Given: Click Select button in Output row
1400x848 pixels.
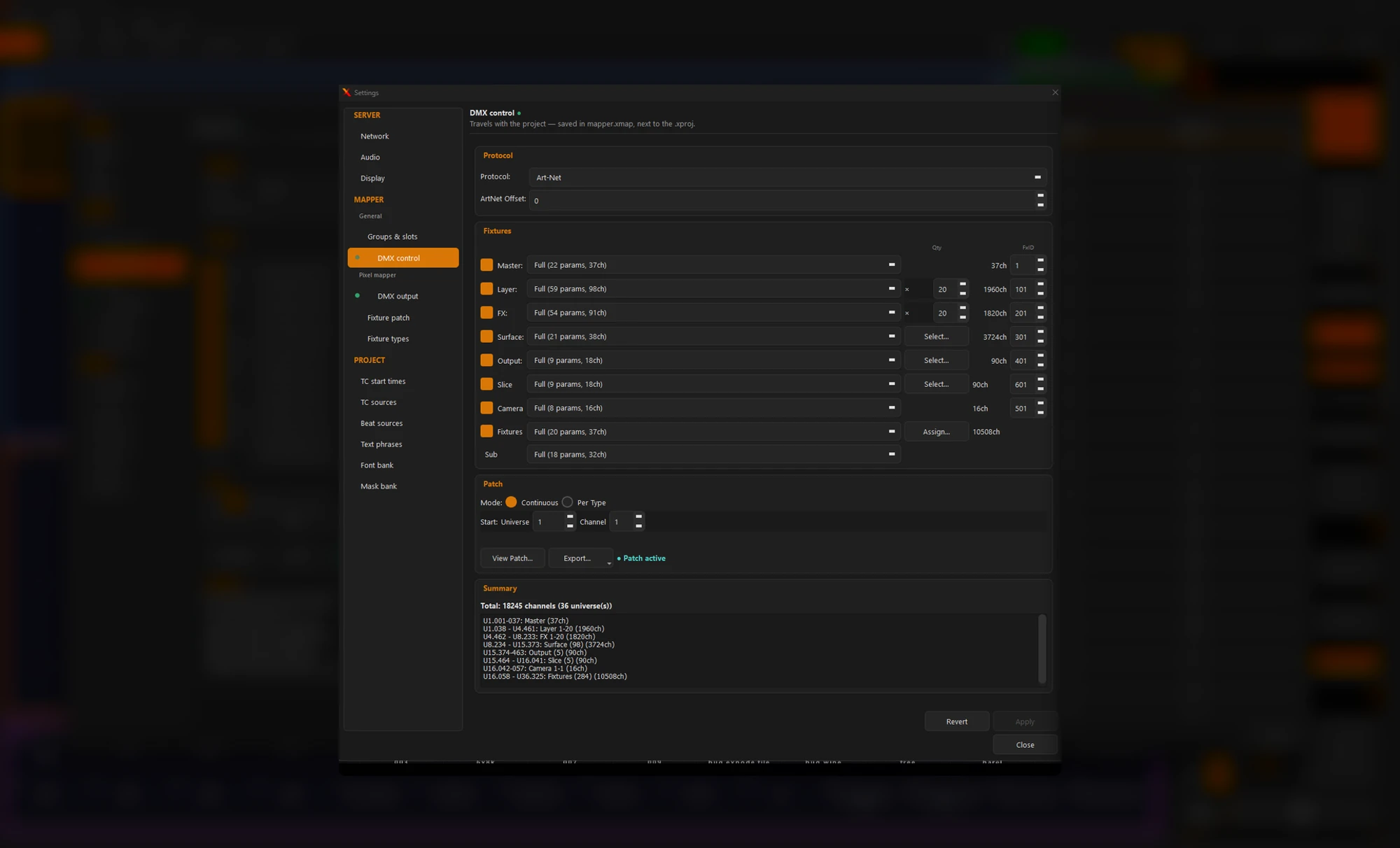Looking at the screenshot, I should 936,360.
